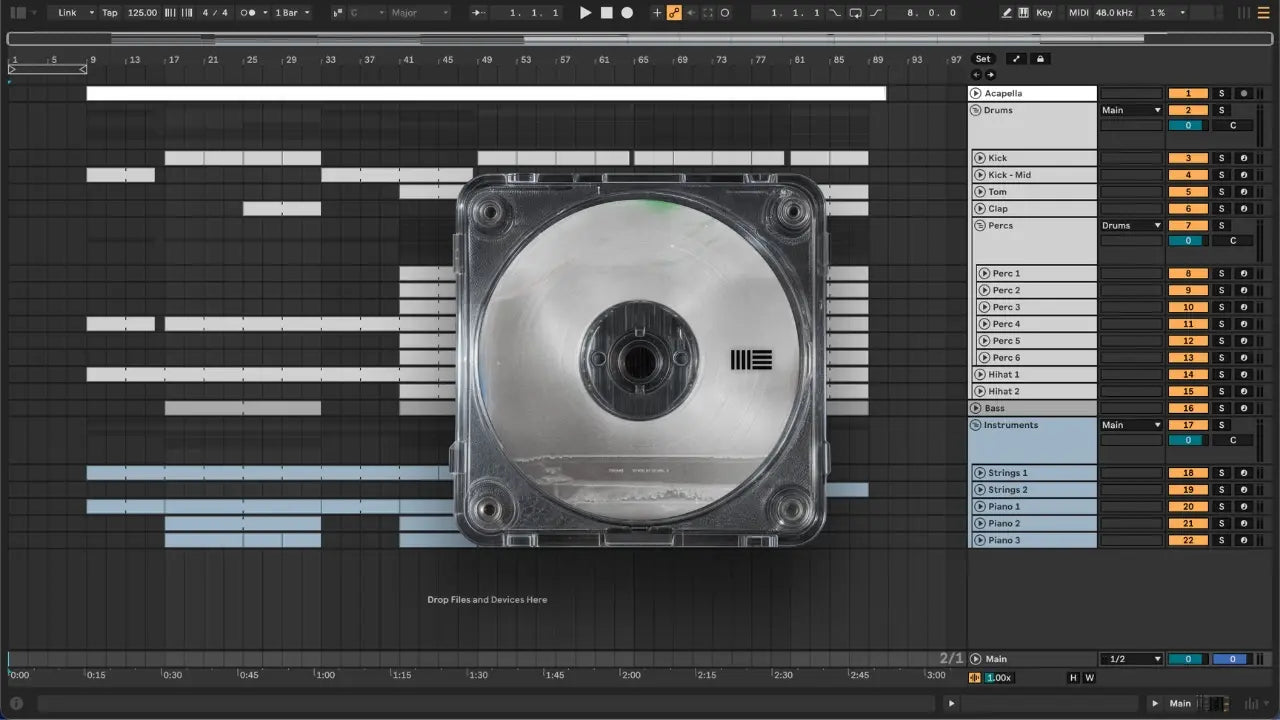Open the Drums track output Main dropdown
This screenshot has height=720, width=1280.
(x=1132, y=110)
